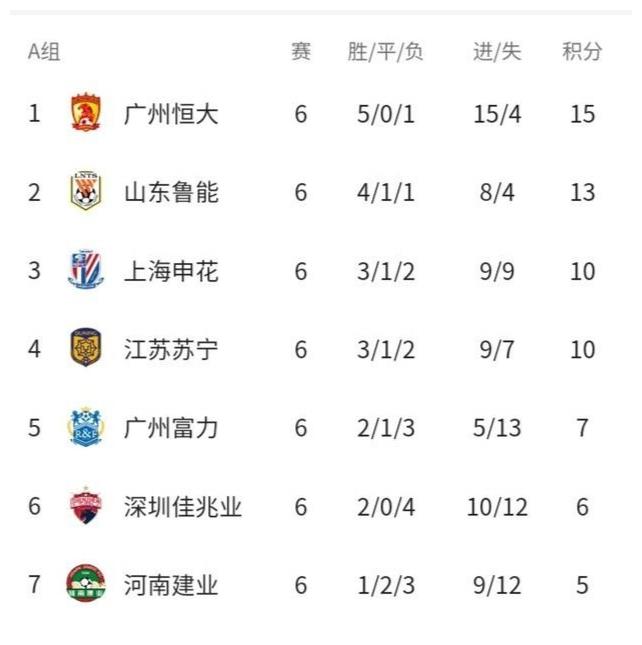Select the Shanghai Shenhua shield badge
The width and height of the screenshot is (642, 645).
click(86, 269)
